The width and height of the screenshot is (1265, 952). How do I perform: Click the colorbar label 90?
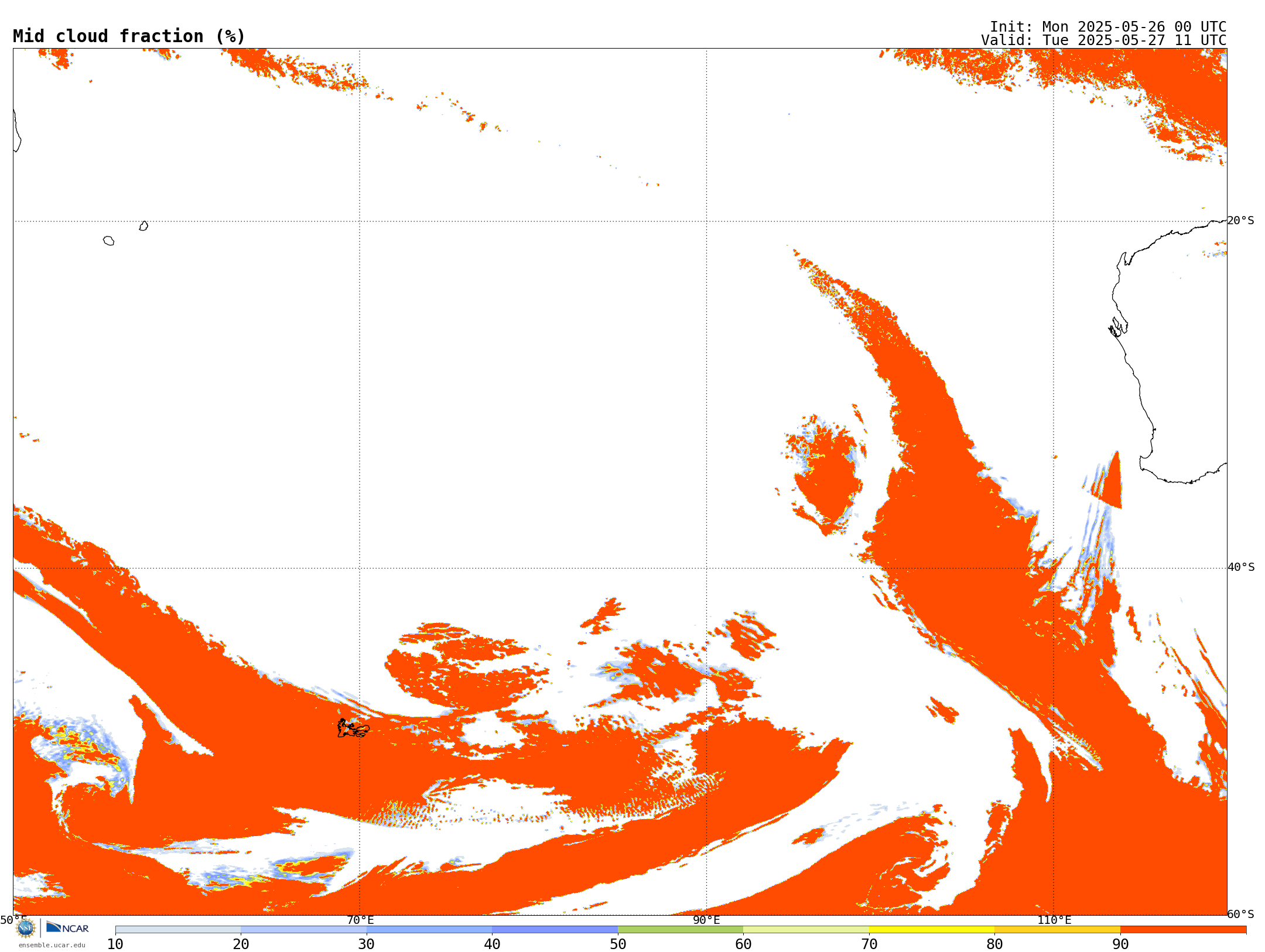coord(1120,944)
